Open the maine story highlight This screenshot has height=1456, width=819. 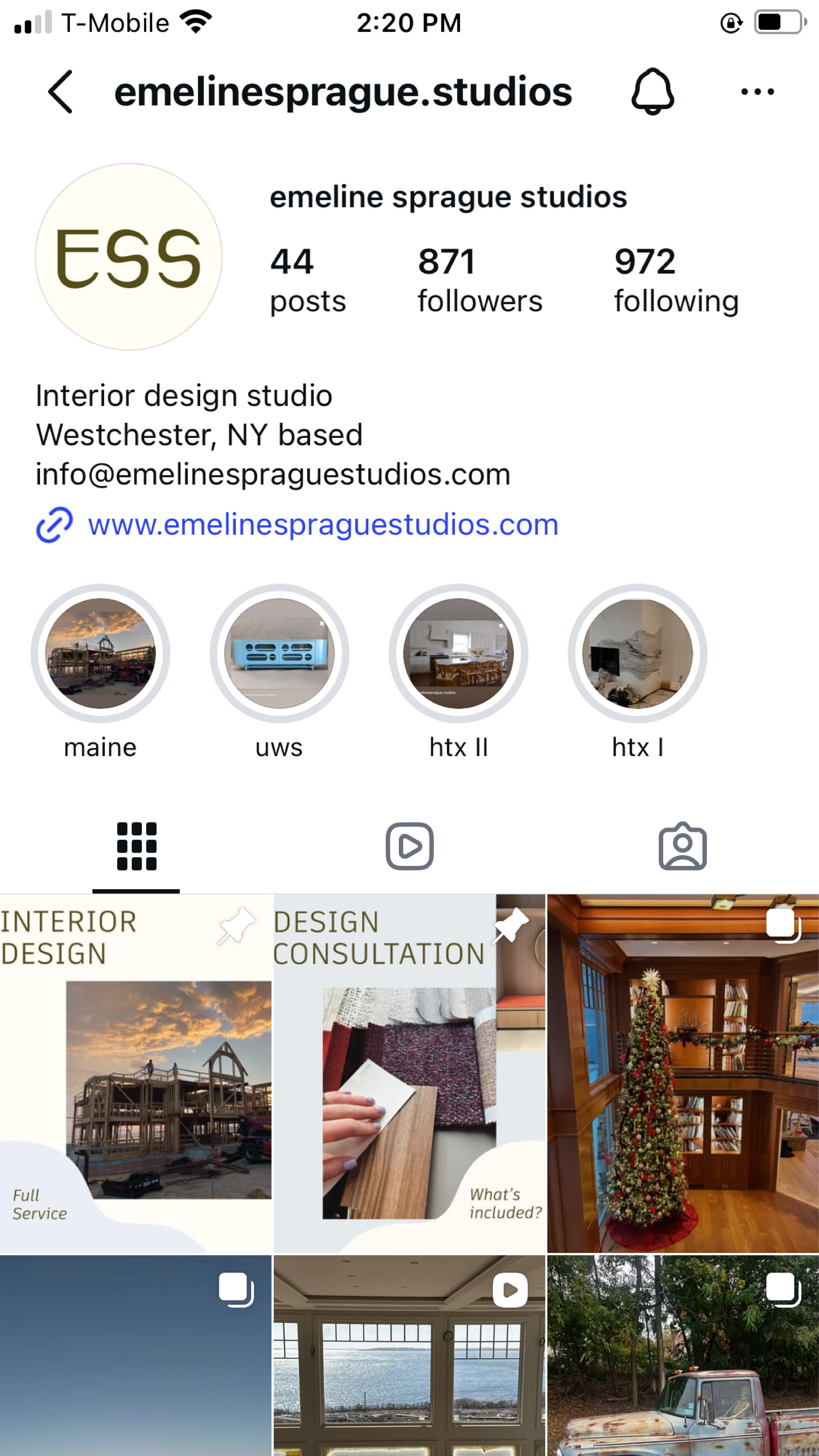tap(100, 673)
